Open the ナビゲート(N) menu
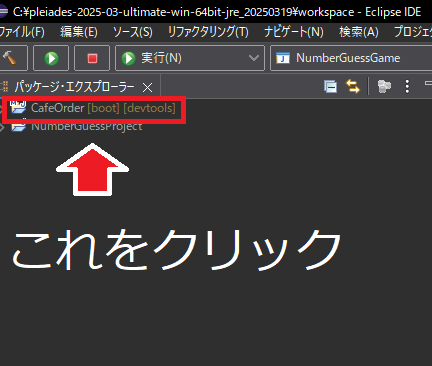This screenshot has width=432, height=366. point(294,32)
